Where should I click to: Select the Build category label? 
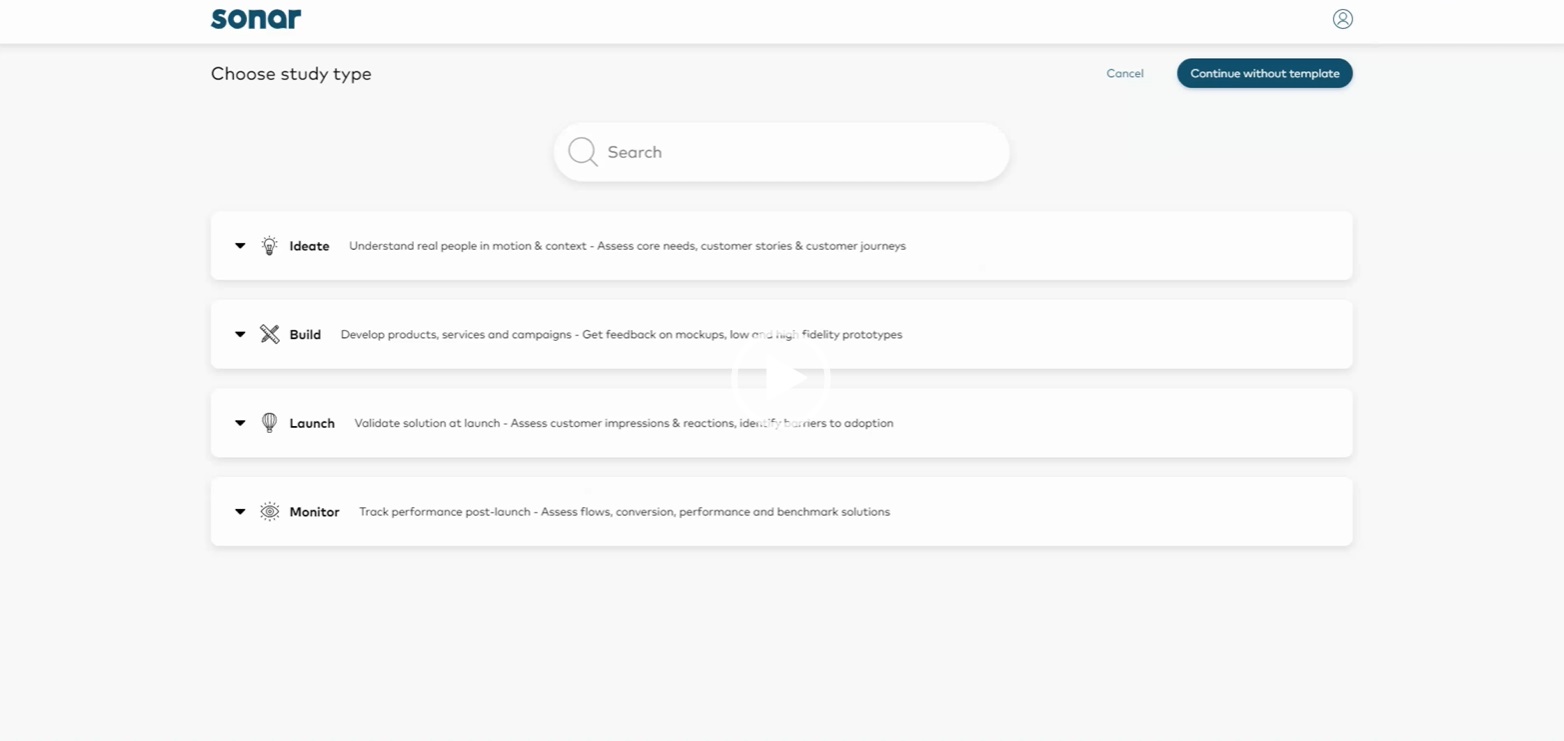tap(305, 334)
